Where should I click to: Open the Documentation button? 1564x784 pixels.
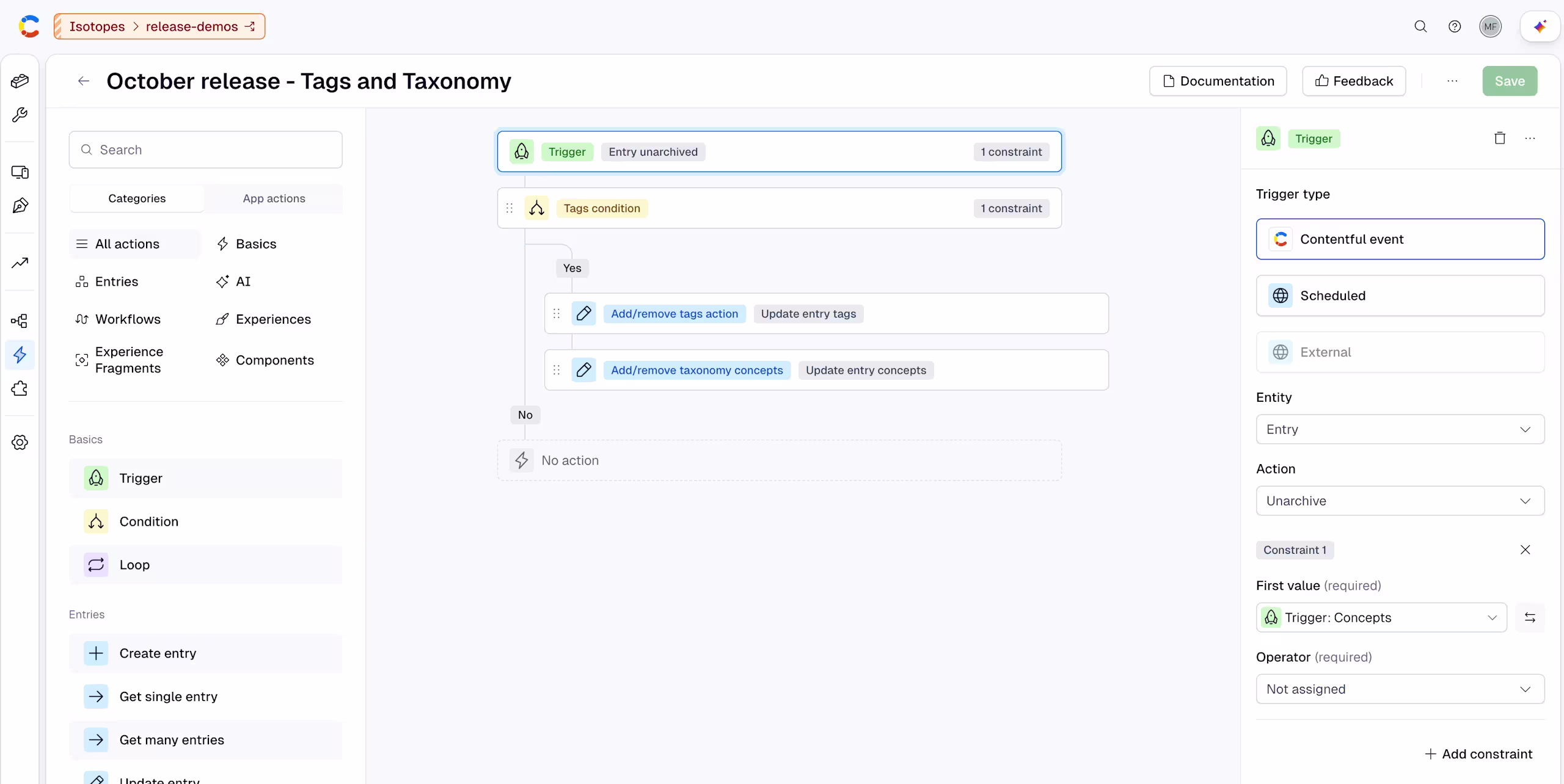pyautogui.click(x=1218, y=81)
